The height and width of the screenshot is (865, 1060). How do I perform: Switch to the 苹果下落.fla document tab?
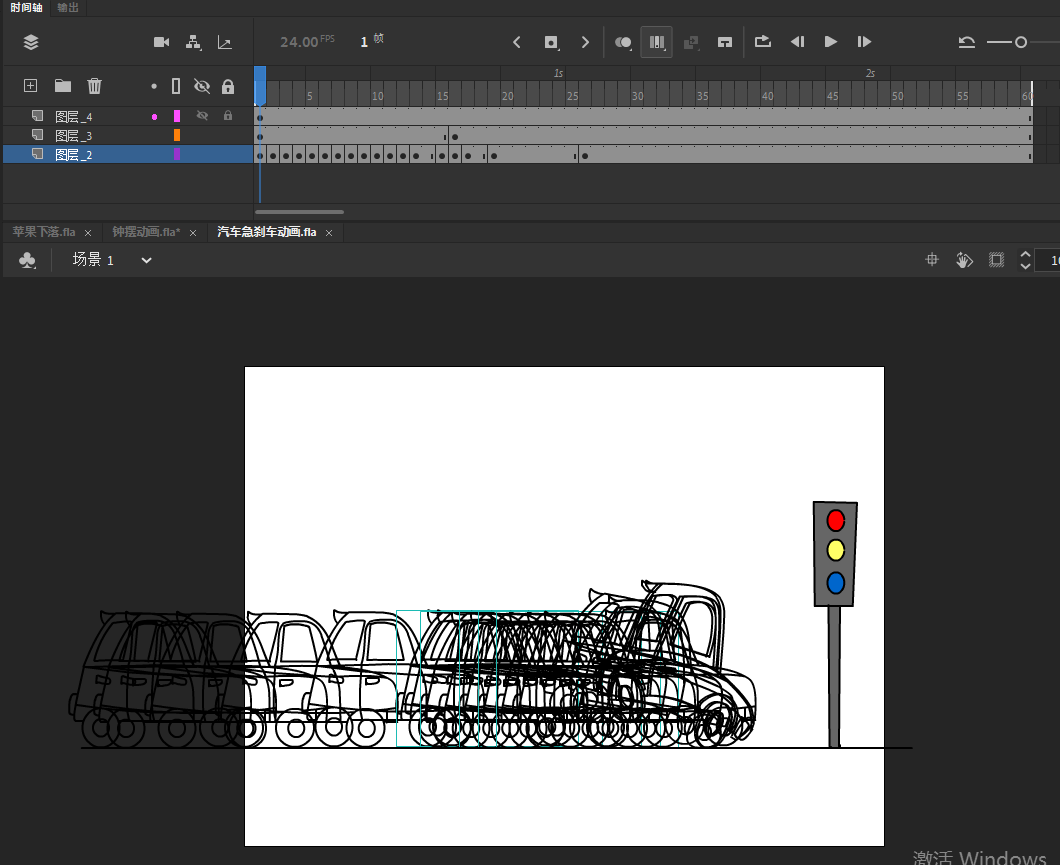click(43, 232)
